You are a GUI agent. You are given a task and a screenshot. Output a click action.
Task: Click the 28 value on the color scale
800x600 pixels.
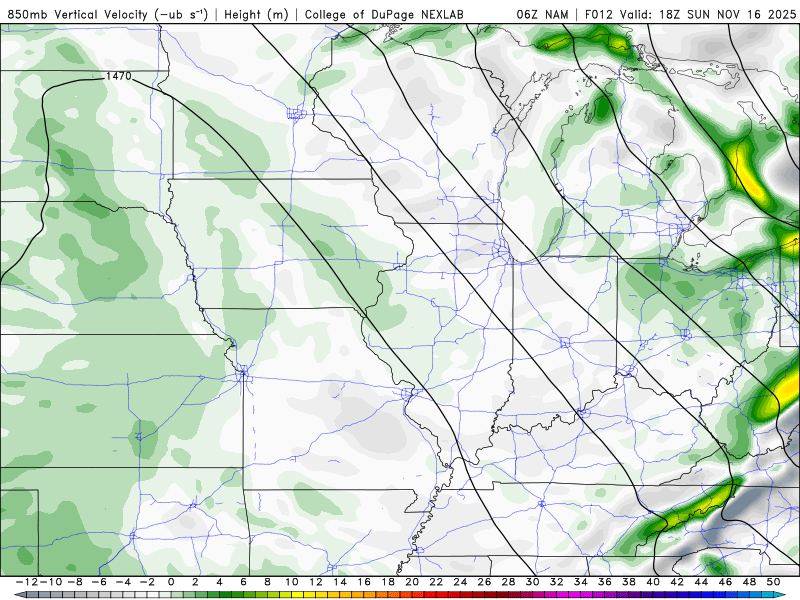point(508,582)
